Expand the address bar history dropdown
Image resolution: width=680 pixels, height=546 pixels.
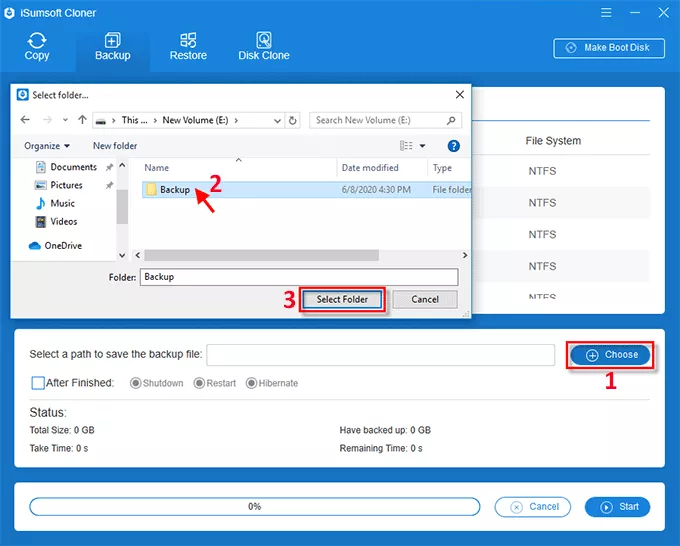(274, 120)
